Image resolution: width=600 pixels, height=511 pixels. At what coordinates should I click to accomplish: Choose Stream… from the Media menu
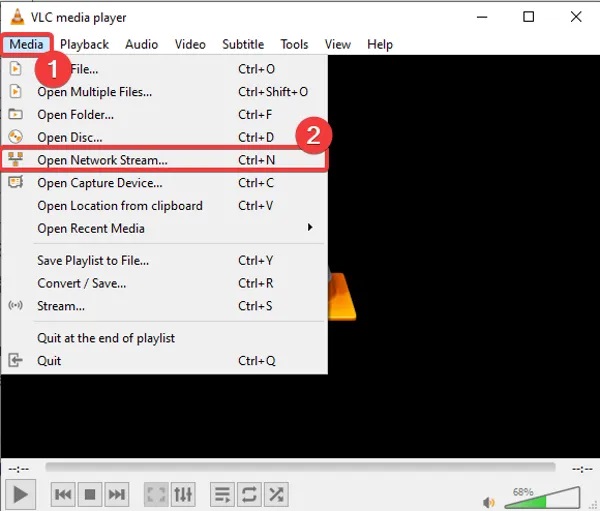tap(165, 306)
